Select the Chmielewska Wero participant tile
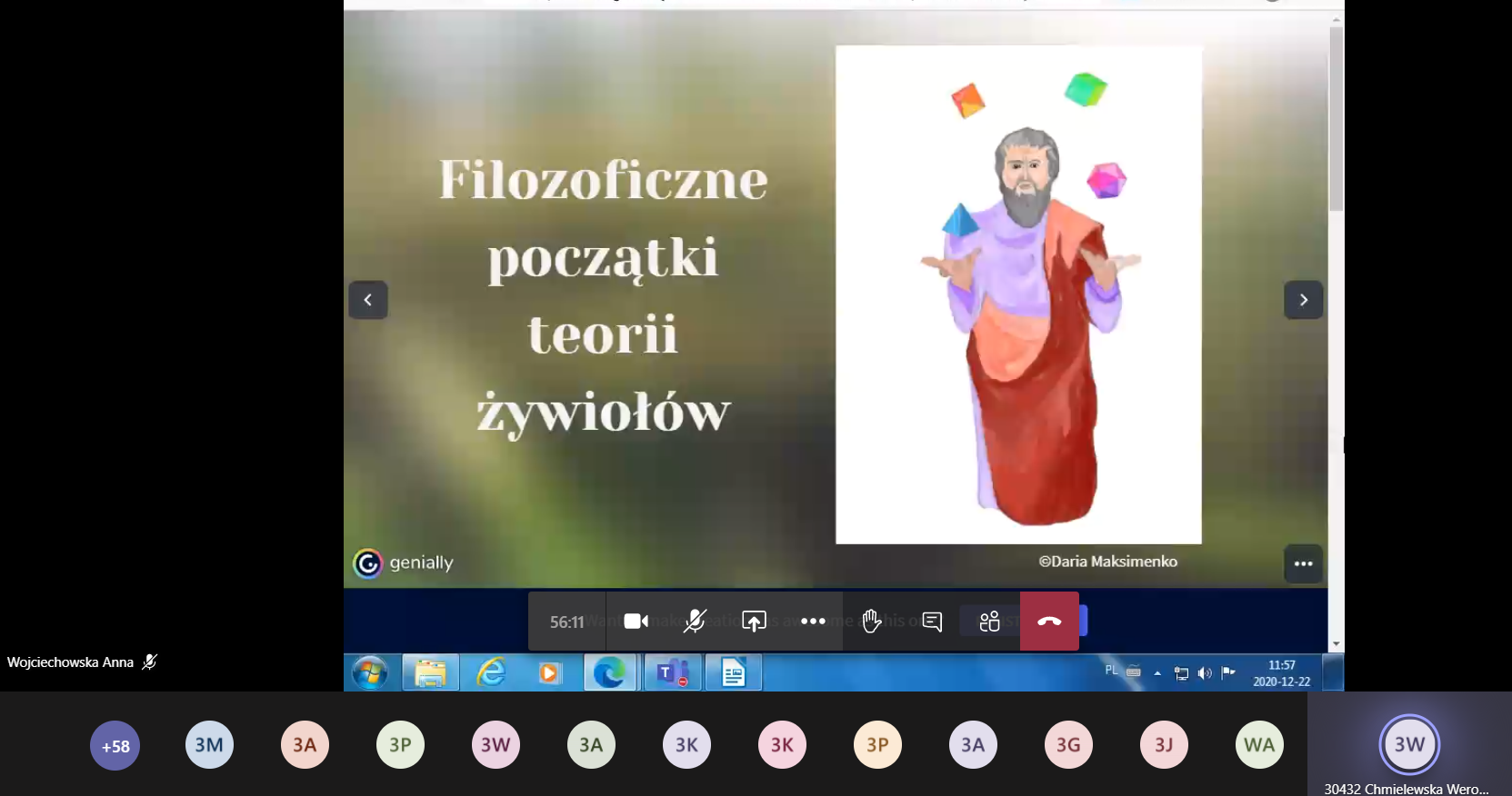 1409,744
